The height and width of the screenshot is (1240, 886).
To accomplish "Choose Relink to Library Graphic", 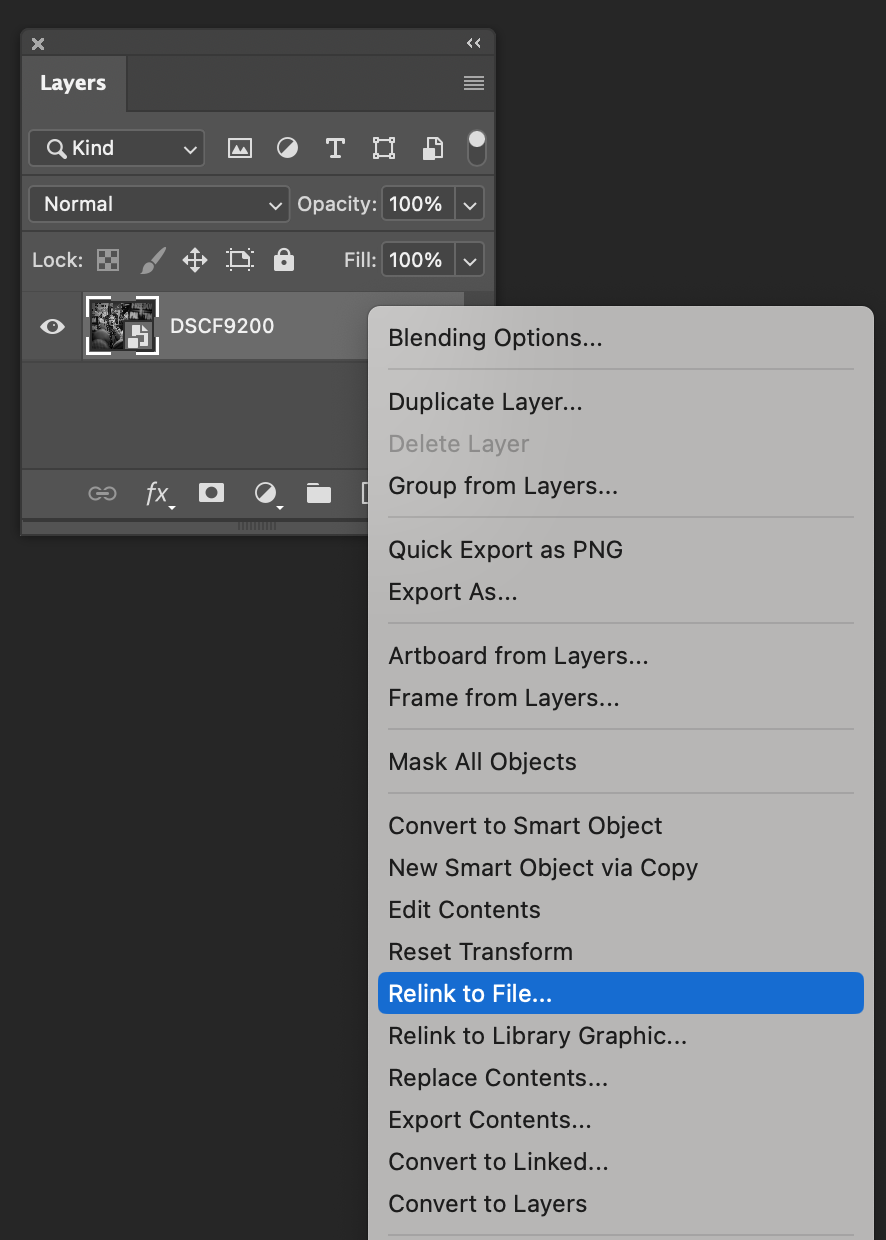I will tap(621, 1036).
